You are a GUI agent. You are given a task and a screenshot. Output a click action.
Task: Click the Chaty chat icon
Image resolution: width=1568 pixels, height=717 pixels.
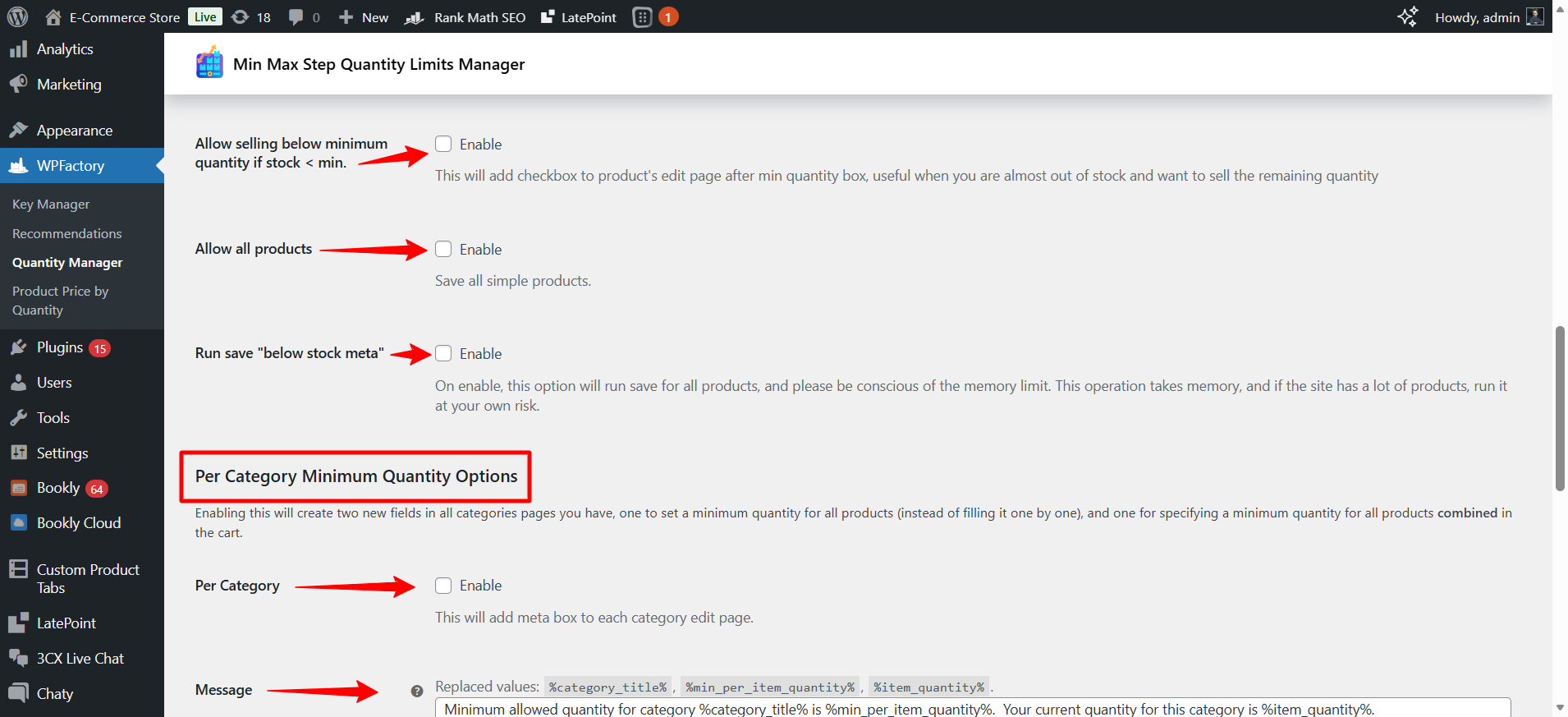[x=18, y=693]
